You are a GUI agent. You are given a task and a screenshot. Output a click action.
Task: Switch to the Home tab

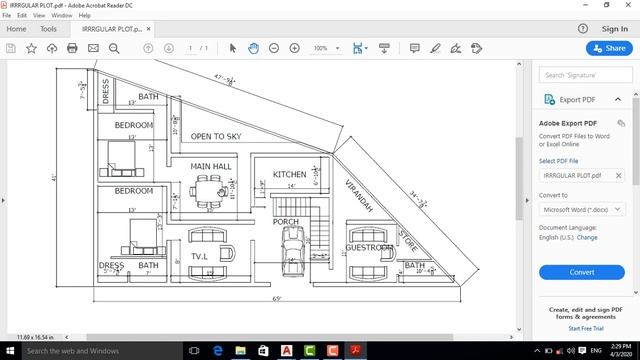click(16, 29)
